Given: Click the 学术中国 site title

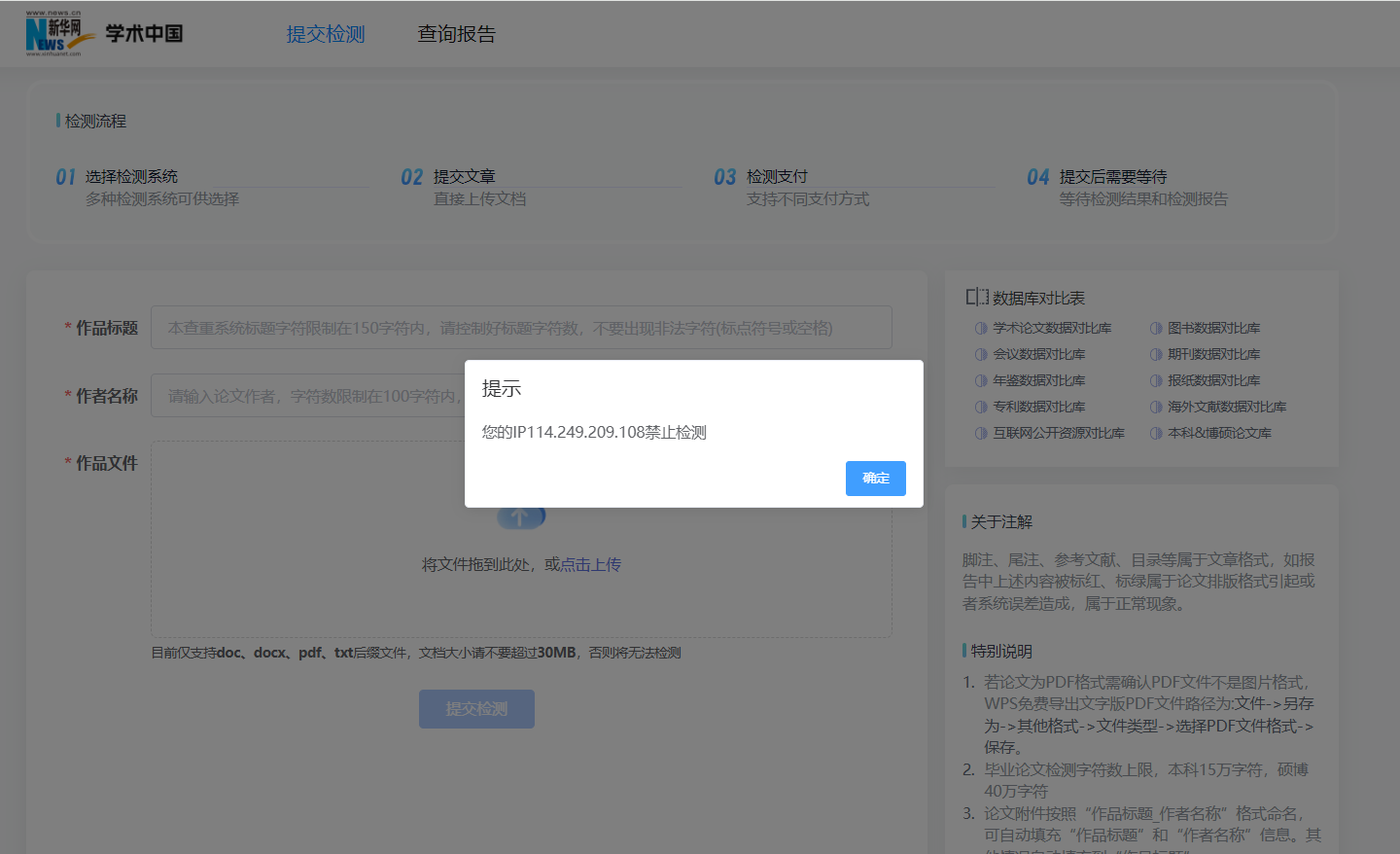Looking at the screenshot, I should 144,34.
